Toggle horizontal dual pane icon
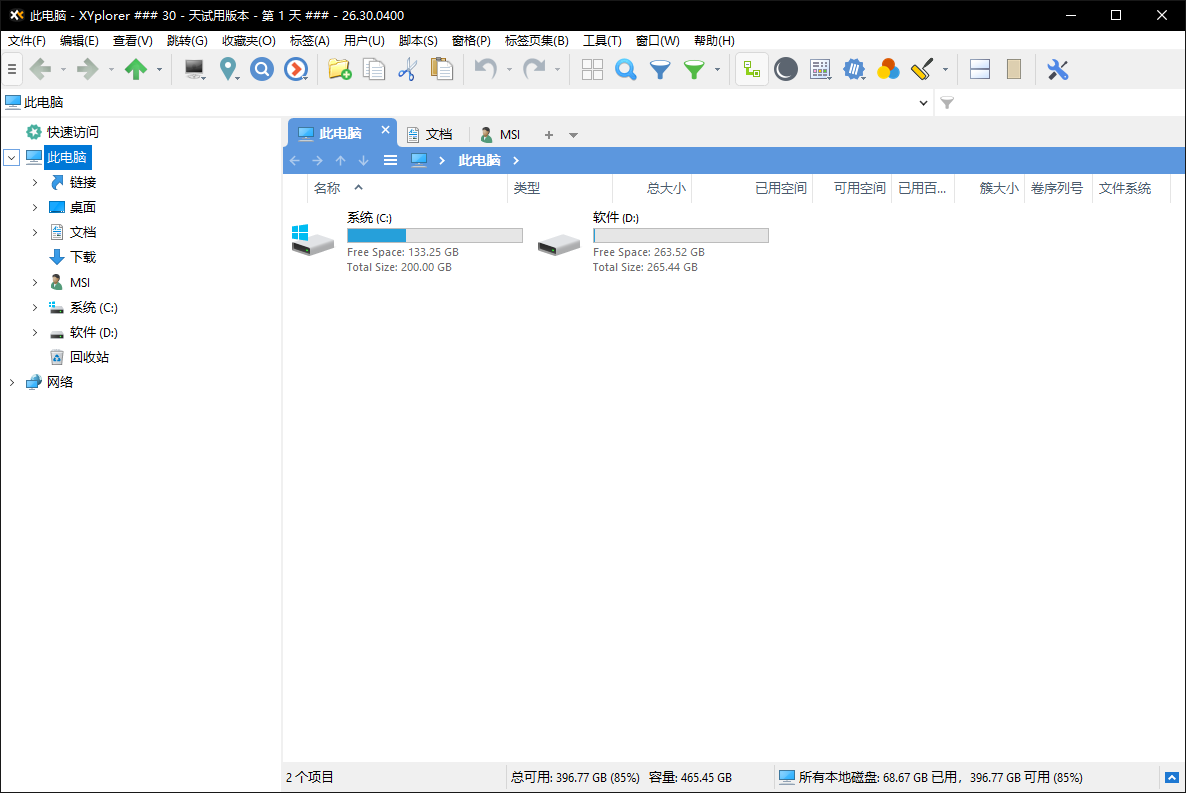 tap(980, 70)
